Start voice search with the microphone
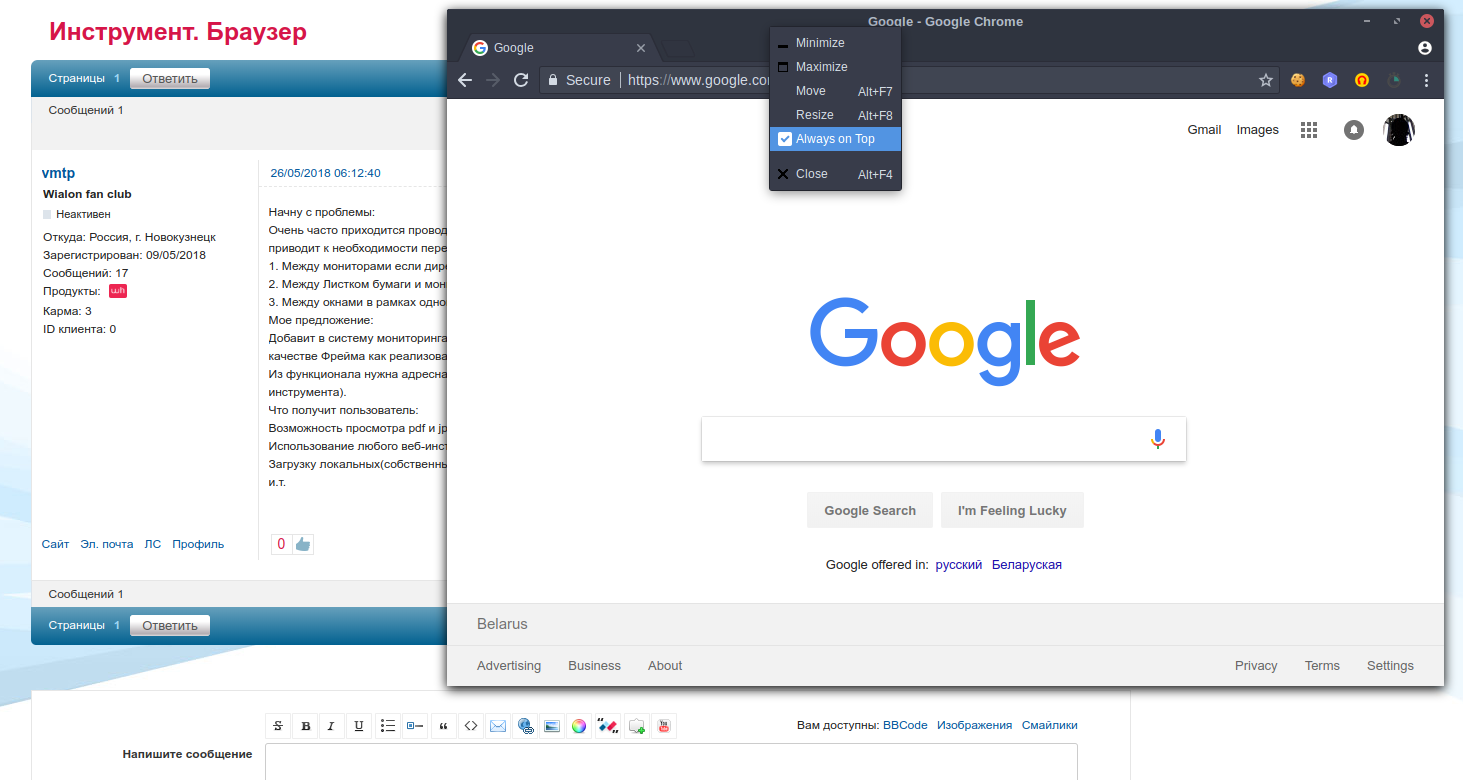This screenshot has width=1463, height=780. click(1157, 439)
